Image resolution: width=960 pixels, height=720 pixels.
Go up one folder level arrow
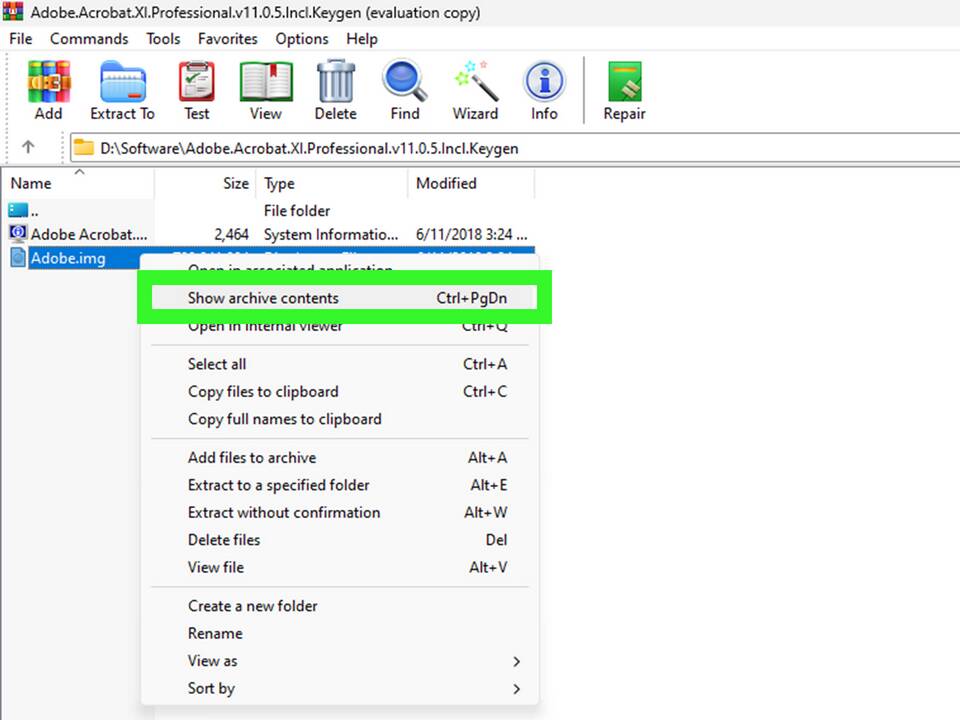click(28, 147)
